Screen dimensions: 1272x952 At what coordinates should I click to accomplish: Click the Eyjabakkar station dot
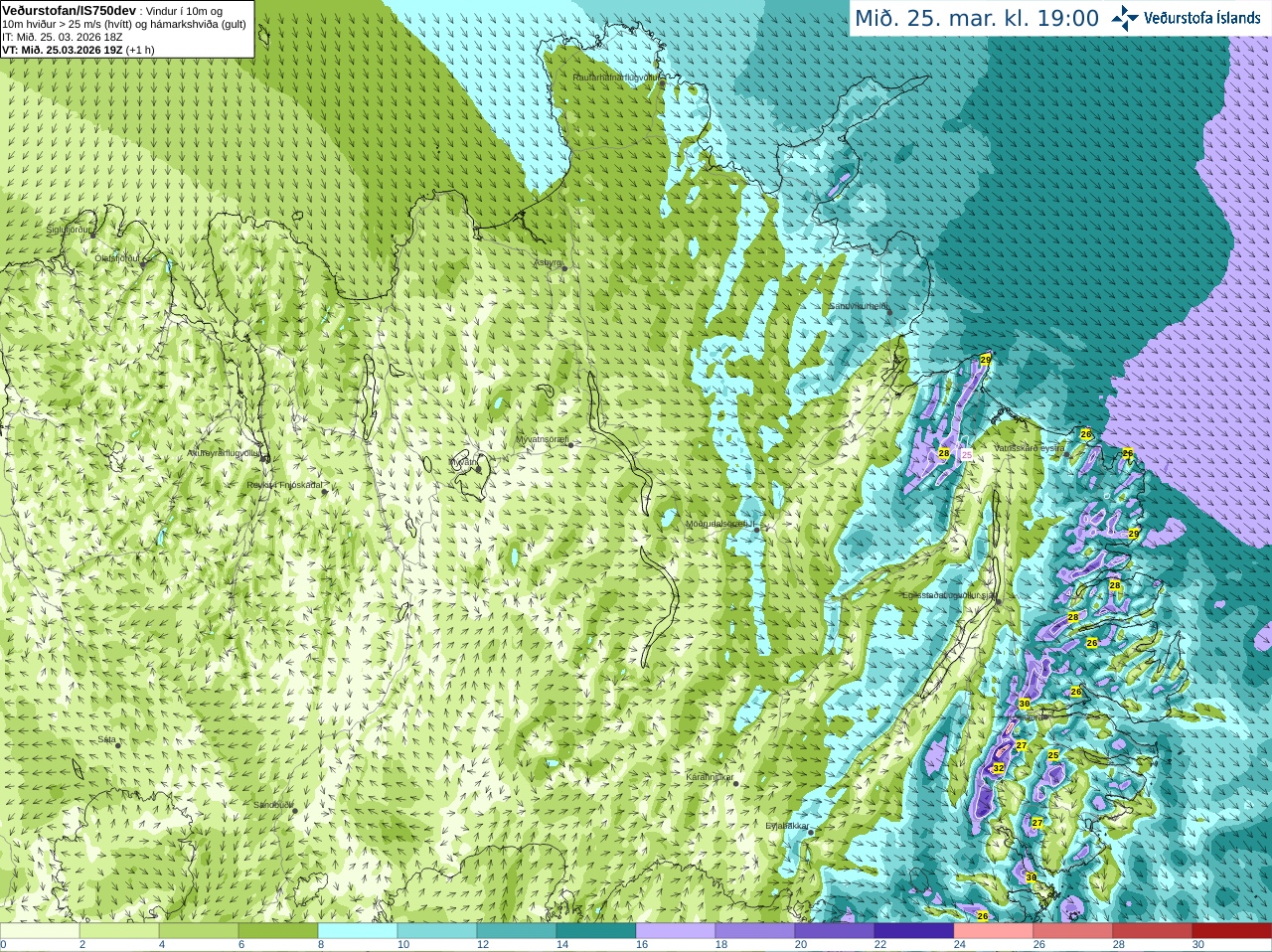pyautogui.click(x=811, y=831)
